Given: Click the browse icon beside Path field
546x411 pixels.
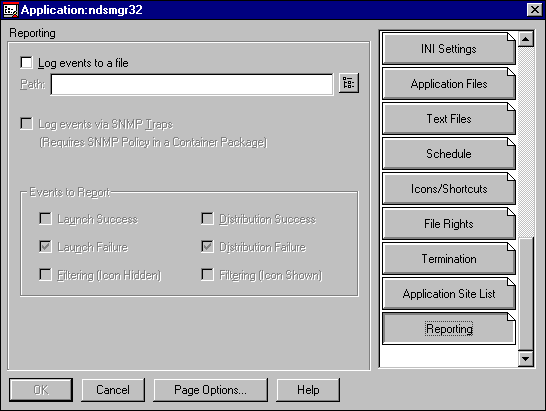Looking at the screenshot, I should coord(349,83).
